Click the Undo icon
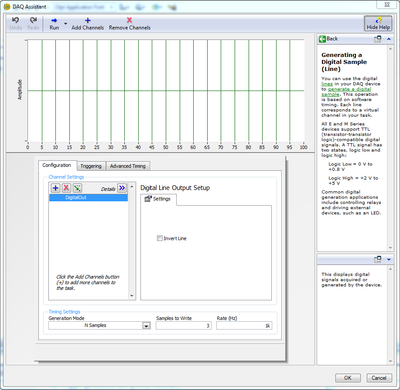Screen dimensions: 400x390 pos(15,20)
